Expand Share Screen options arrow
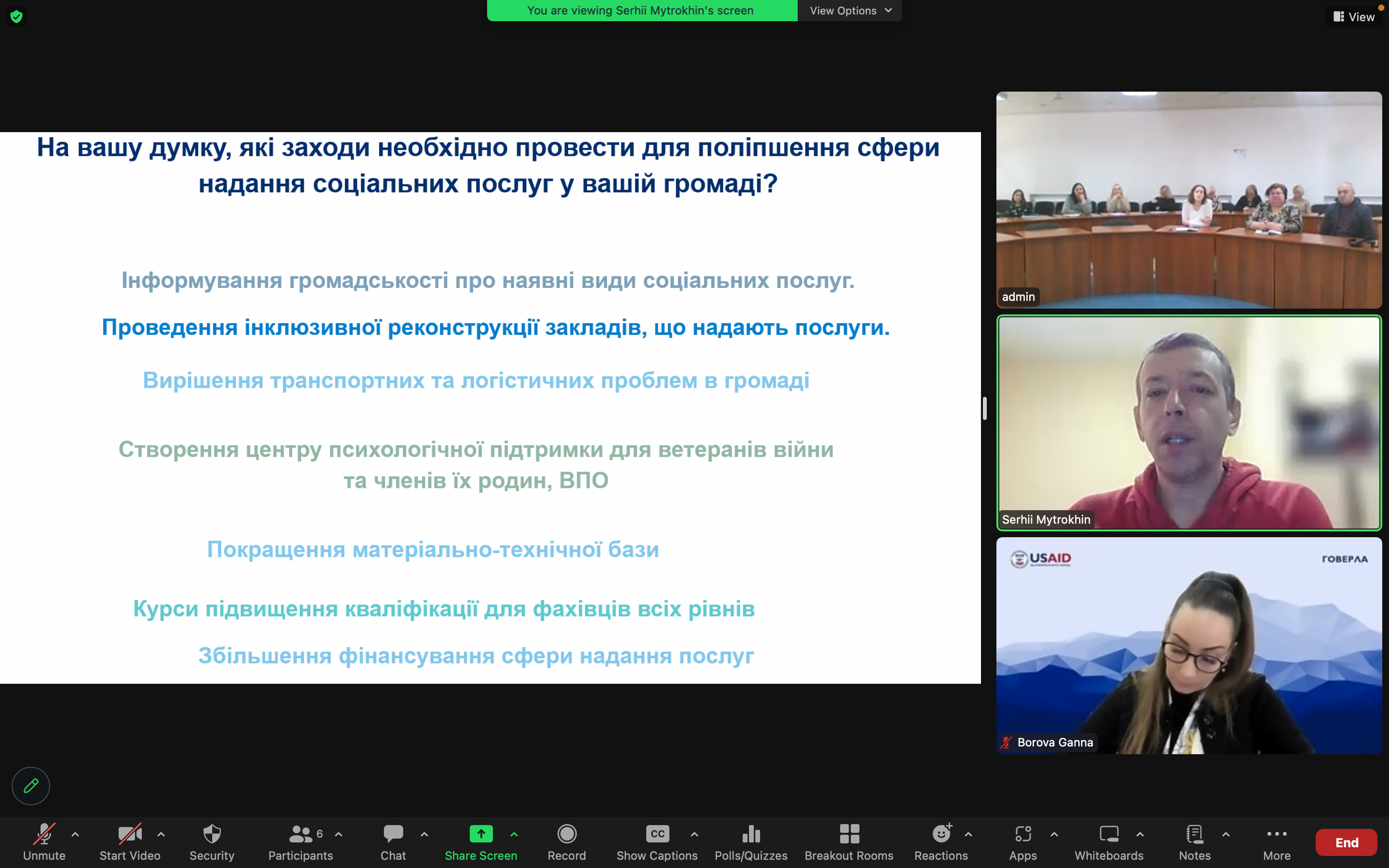 514,834
